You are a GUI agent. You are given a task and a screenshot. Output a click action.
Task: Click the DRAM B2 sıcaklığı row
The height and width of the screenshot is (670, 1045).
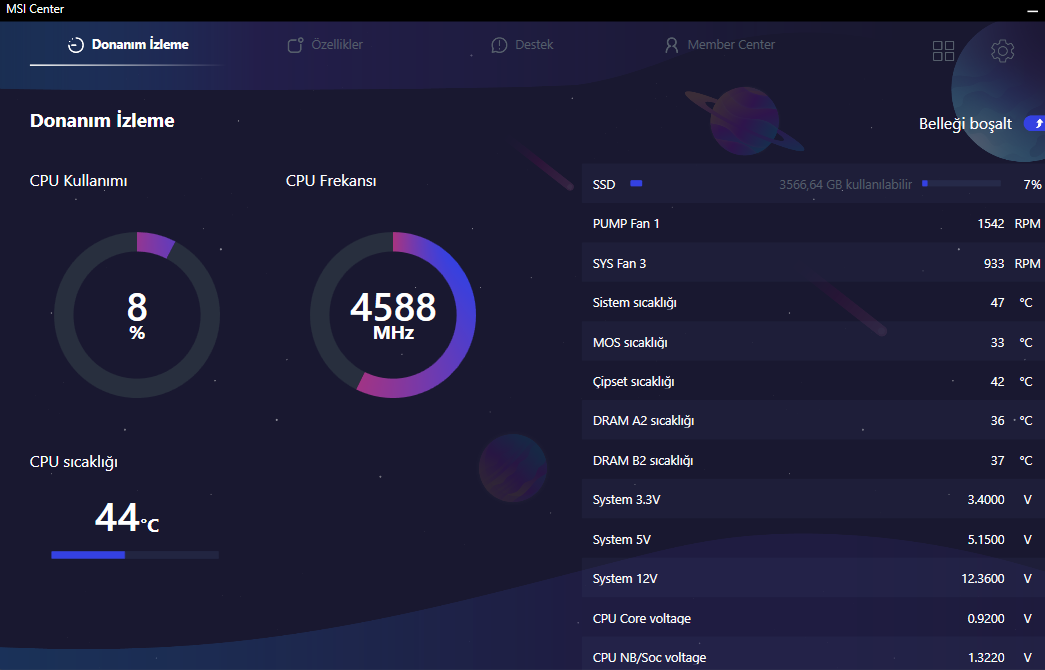tap(813, 460)
